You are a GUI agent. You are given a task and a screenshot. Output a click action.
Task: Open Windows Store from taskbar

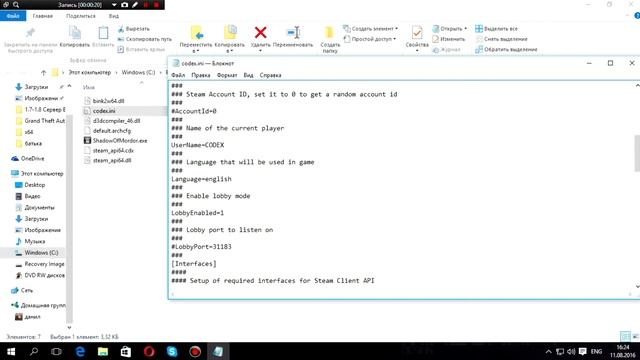click(x=126, y=351)
